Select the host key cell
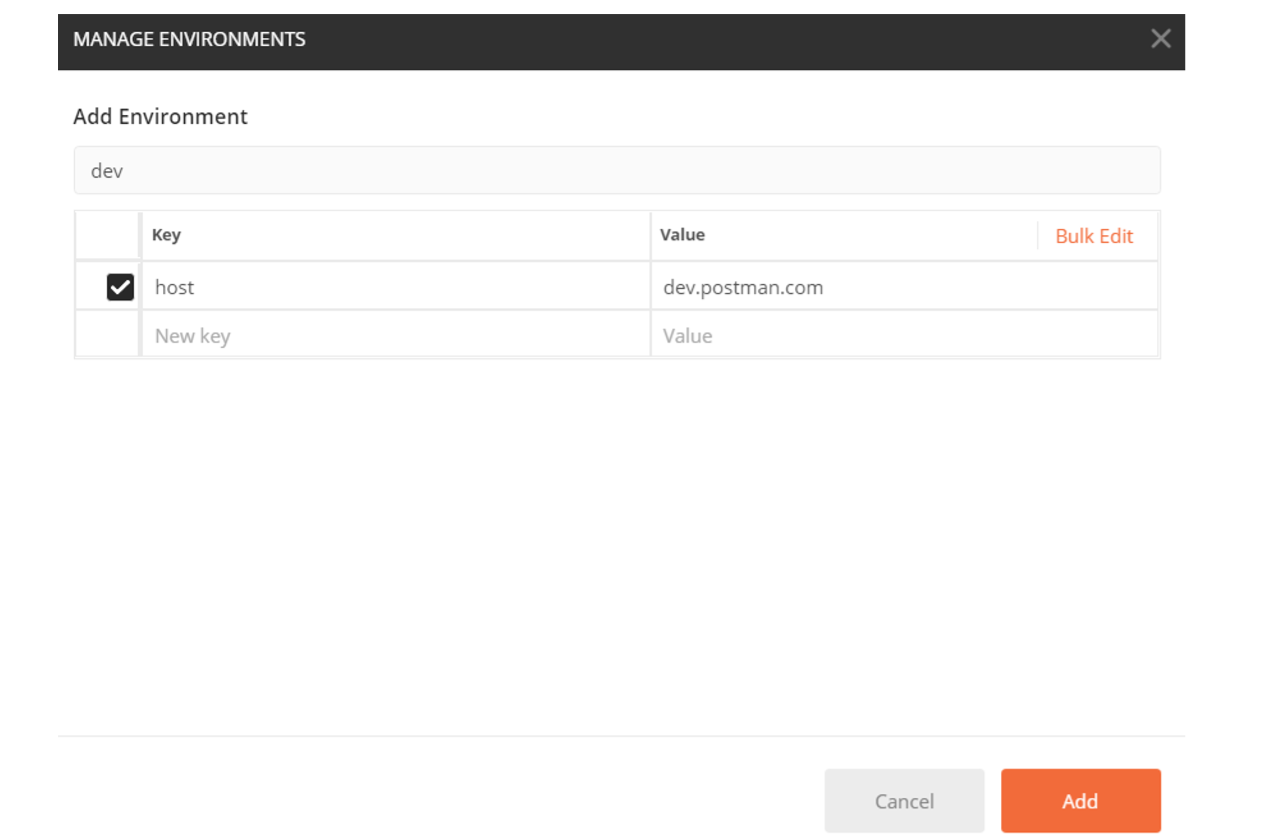Viewport: 1277px width, 836px height. (395, 288)
